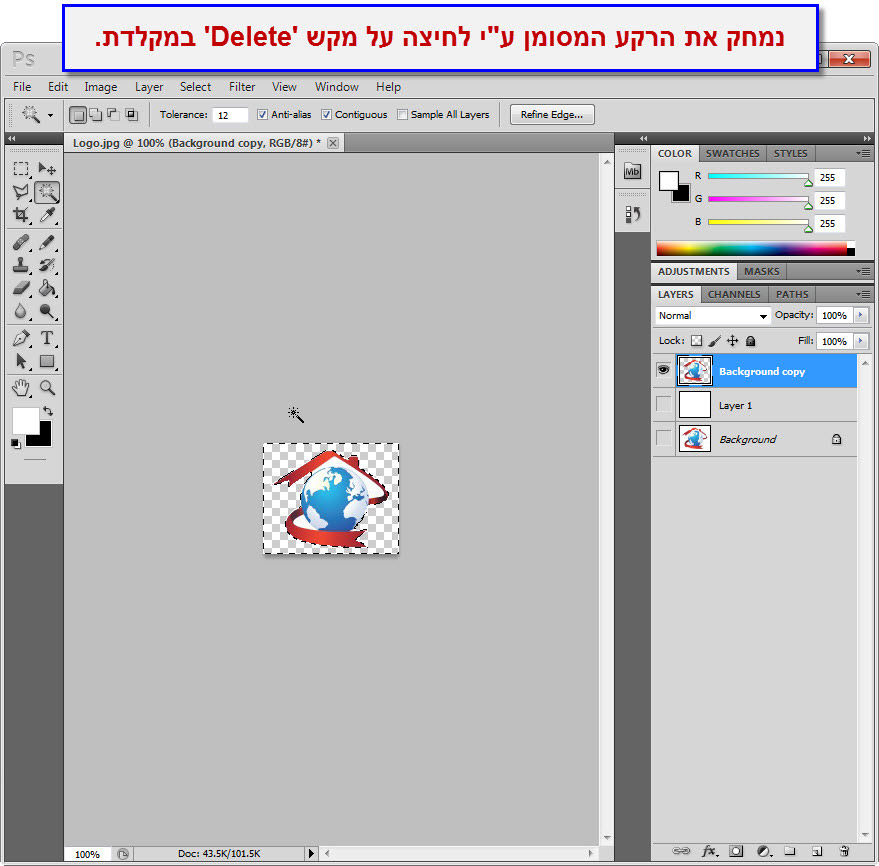879x866 pixels.
Task: Disable the Anti-alias option
Action: [264, 114]
